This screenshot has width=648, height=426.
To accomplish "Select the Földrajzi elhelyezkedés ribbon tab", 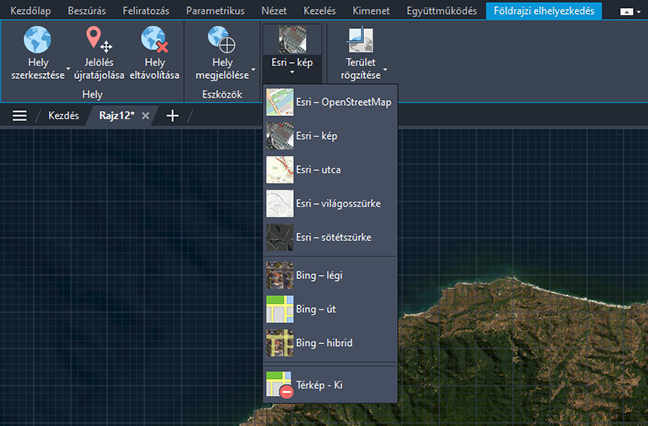I will click(x=544, y=11).
